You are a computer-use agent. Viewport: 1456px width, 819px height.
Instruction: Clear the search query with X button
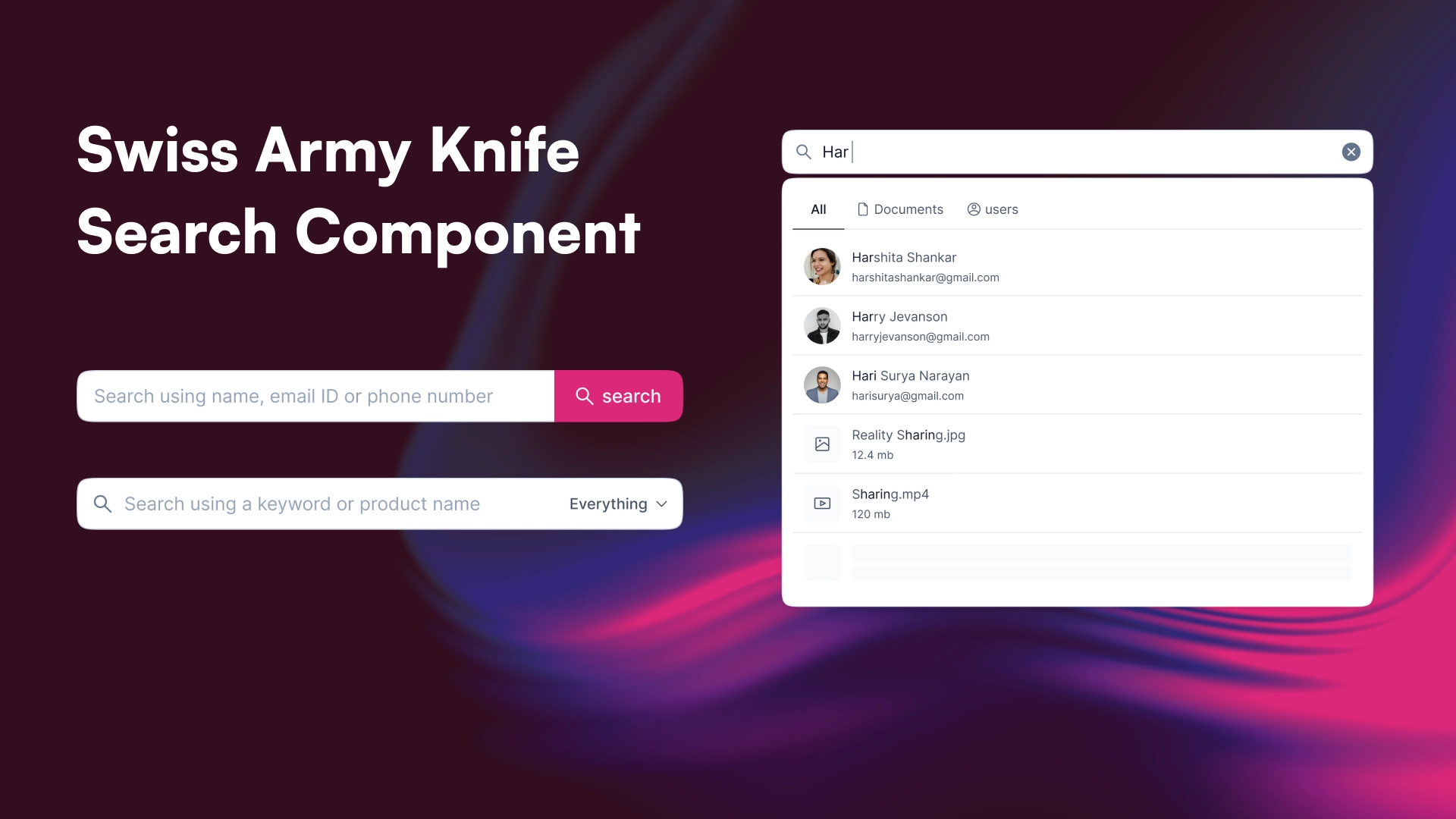1350,152
